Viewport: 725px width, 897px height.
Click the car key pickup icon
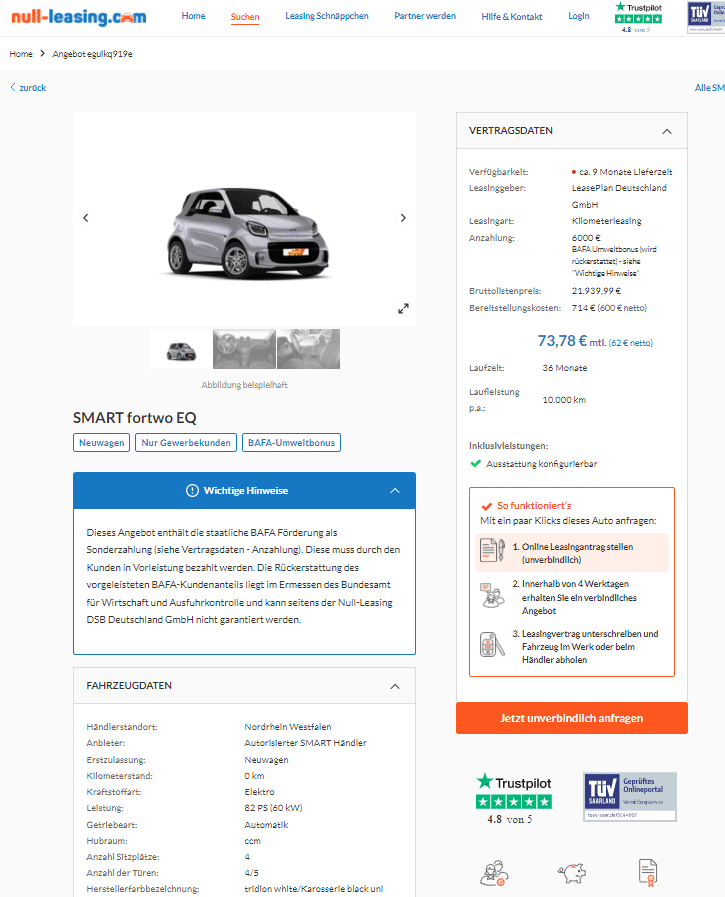pyautogui.click(x=492, y=645)
